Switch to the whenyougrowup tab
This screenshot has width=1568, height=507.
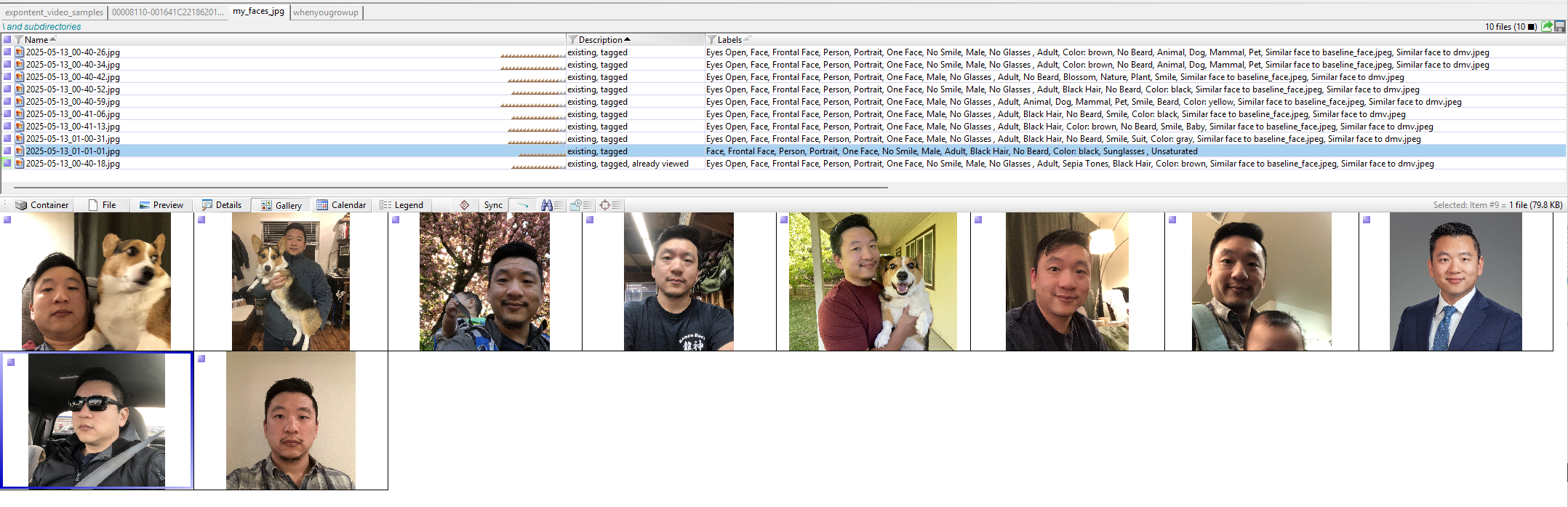(325, 12)
